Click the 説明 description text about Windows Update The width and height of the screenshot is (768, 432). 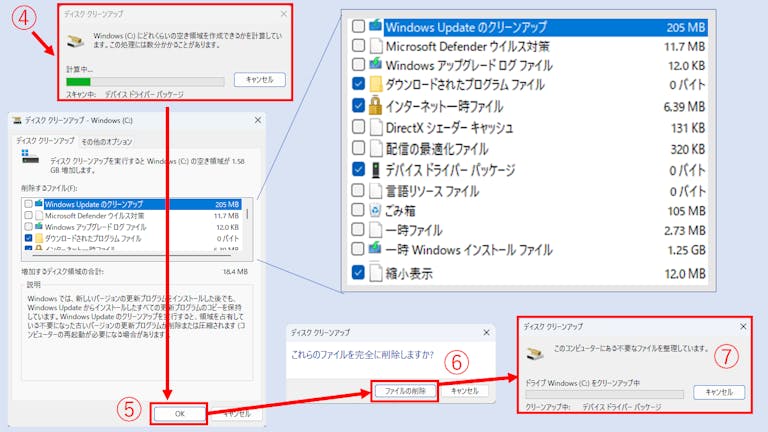click(x=136, y=316)
